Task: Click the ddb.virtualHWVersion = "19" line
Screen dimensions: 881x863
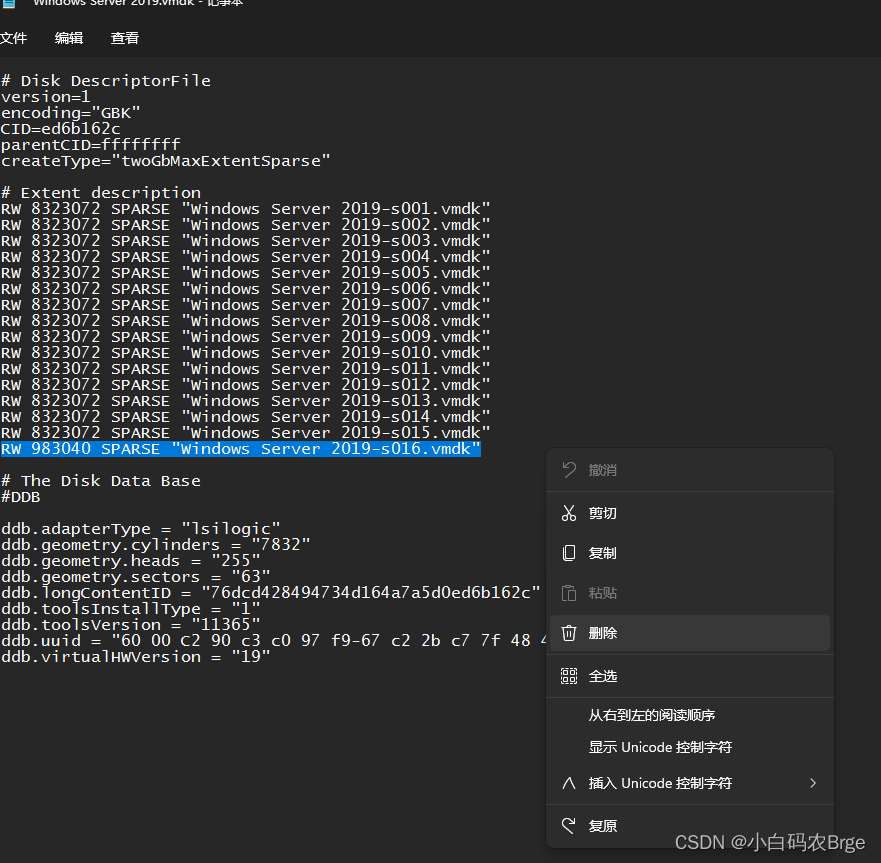Action: (135, 657)
